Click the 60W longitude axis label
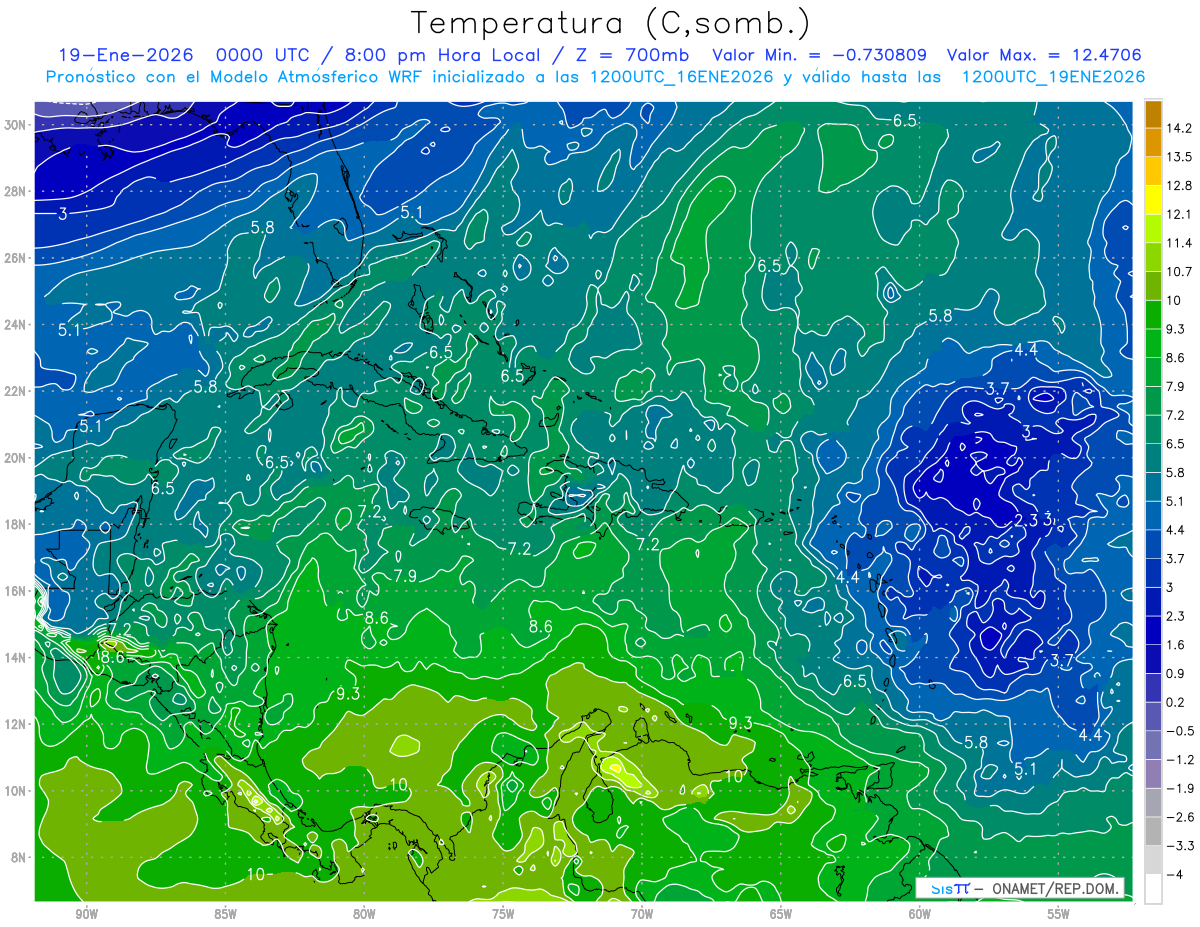Screen dimensions: 1200x927 click(x=920, y=913)
